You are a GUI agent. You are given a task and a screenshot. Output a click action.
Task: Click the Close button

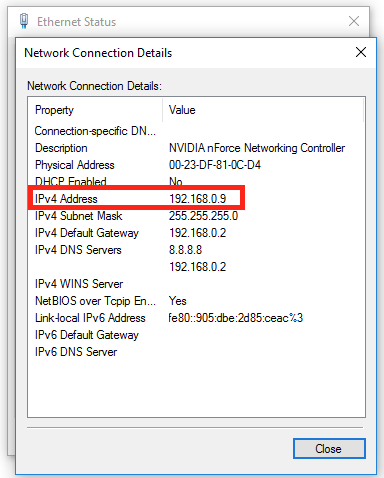click(x=329, y=449)
